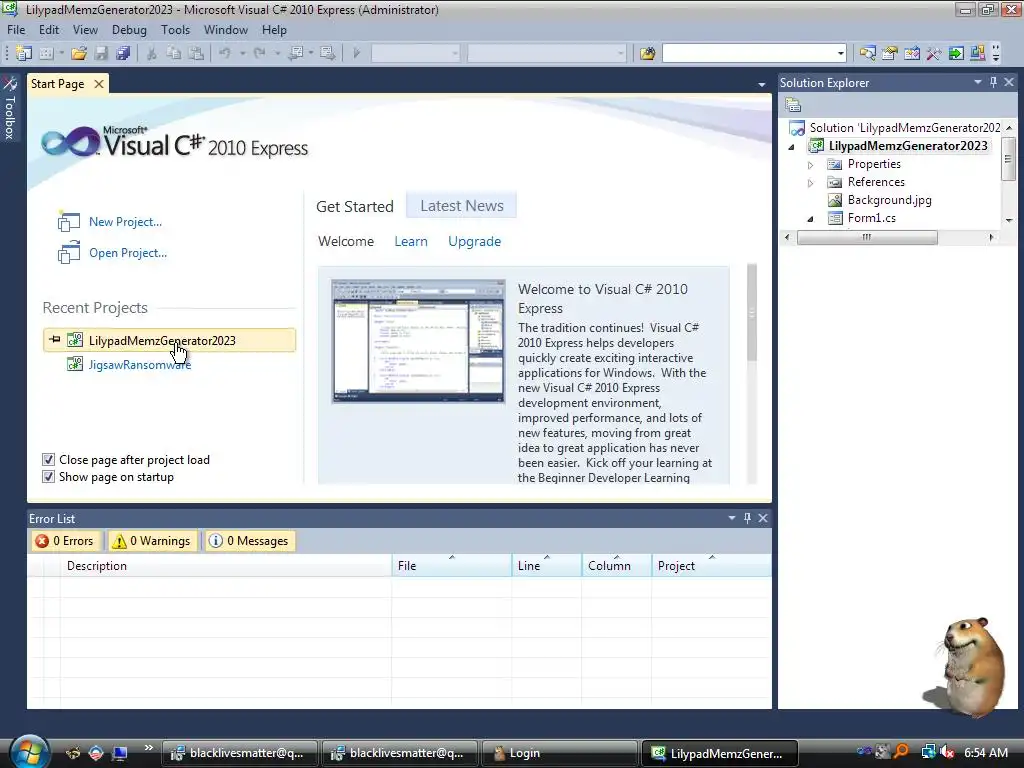The image size is (1024, 768).
Task: Open Solution Explorer from the toolbar icon
Action: 867,53
